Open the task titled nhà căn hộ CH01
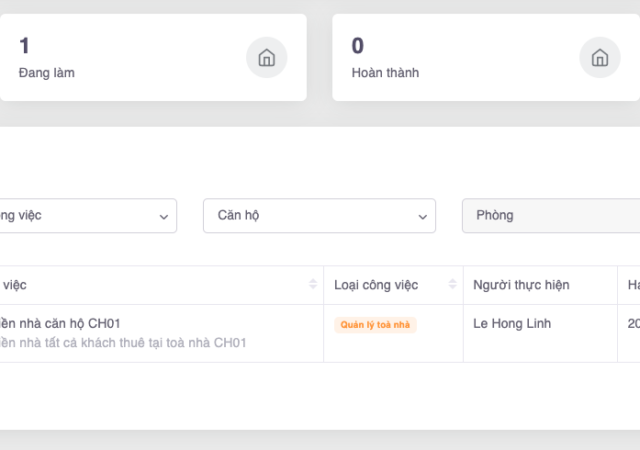Image resolution: width=640 pixels, height=450 pixels. pos(60,324)
